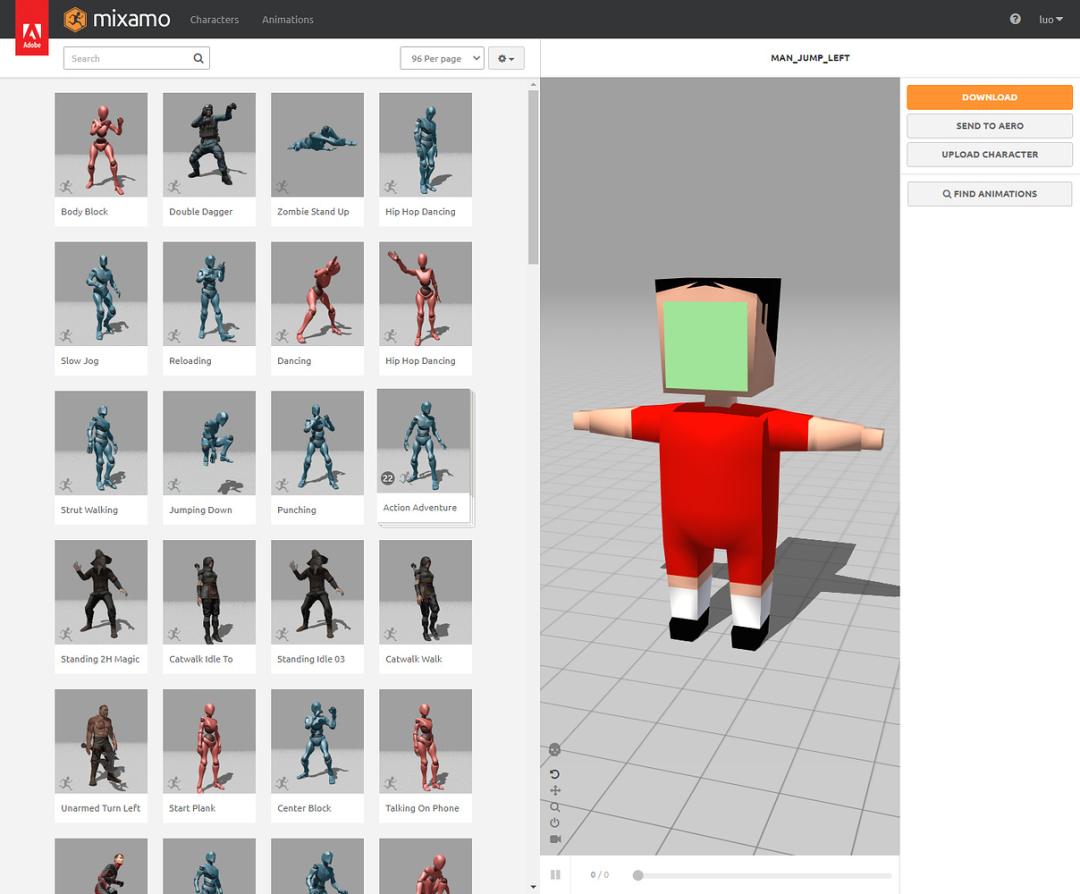Select the Start Plank animation
This screenshot has height=894, width=1080.
click(209, 756)
